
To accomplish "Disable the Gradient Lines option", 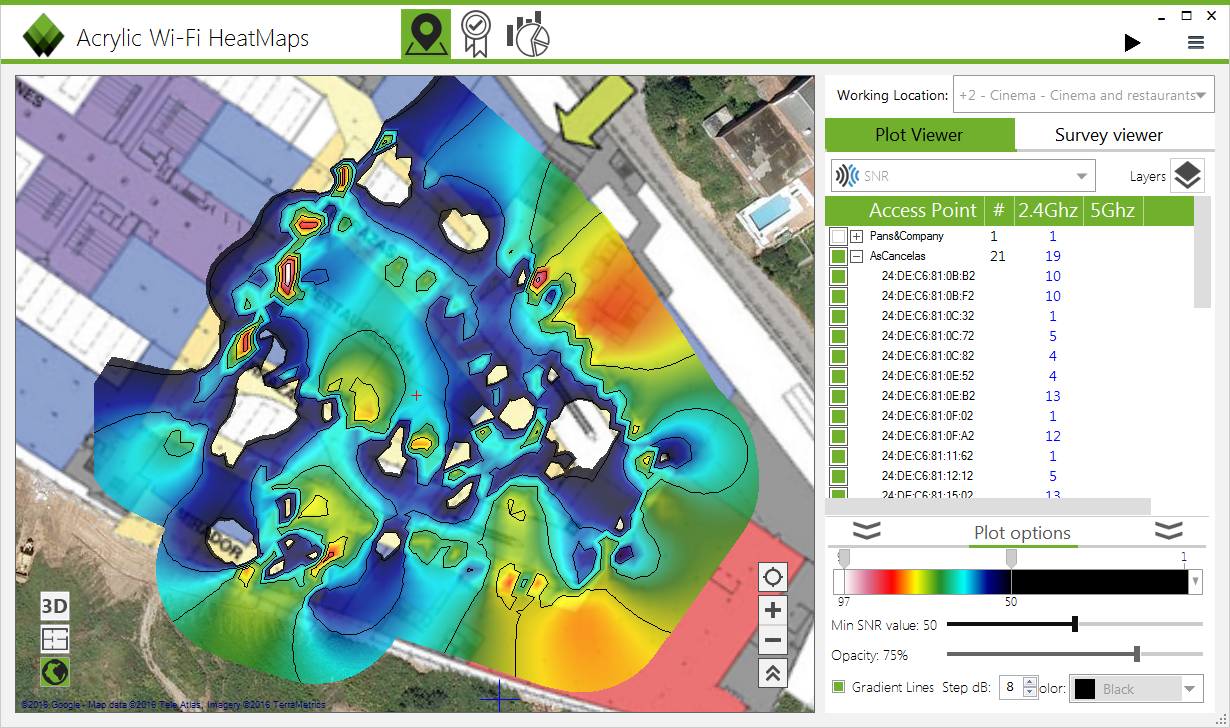I will click(838, 687).
